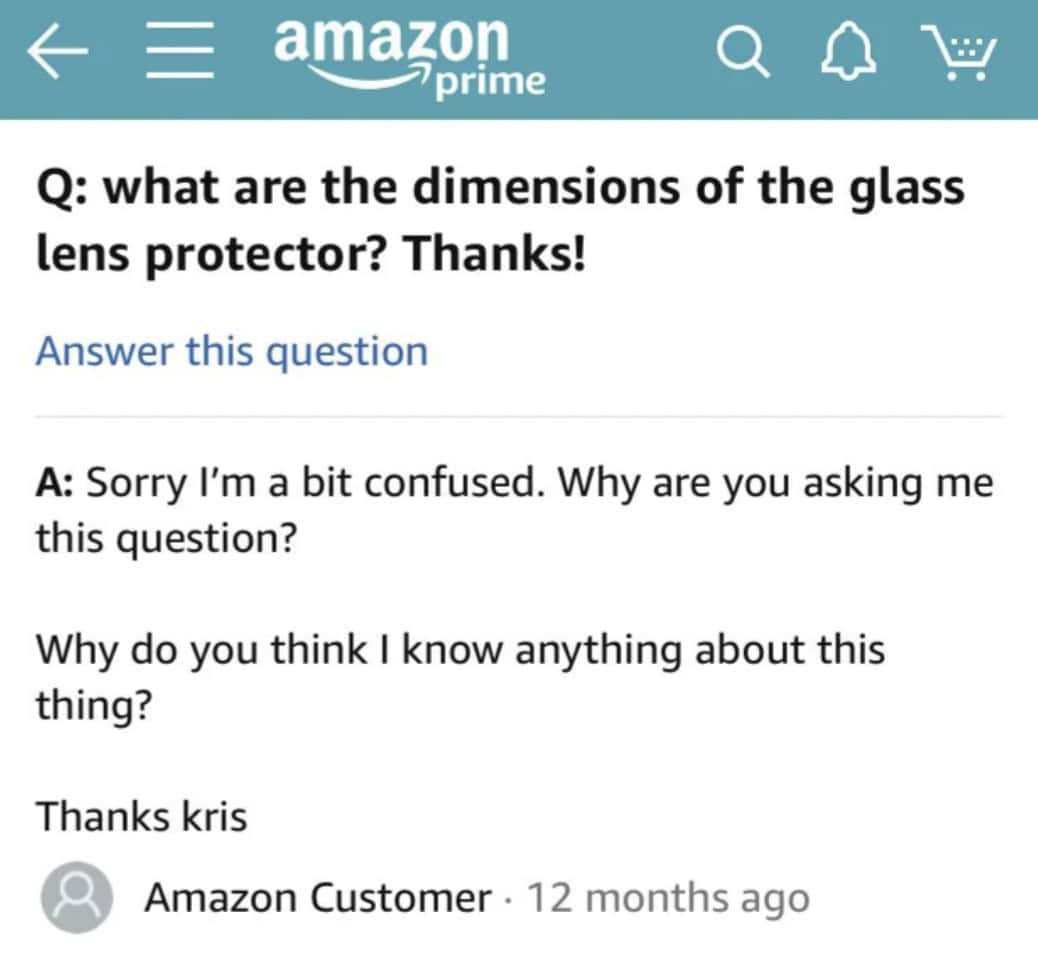Click the Answer this question link
The image size is (1038, 954).
click(x=230, y=351)
